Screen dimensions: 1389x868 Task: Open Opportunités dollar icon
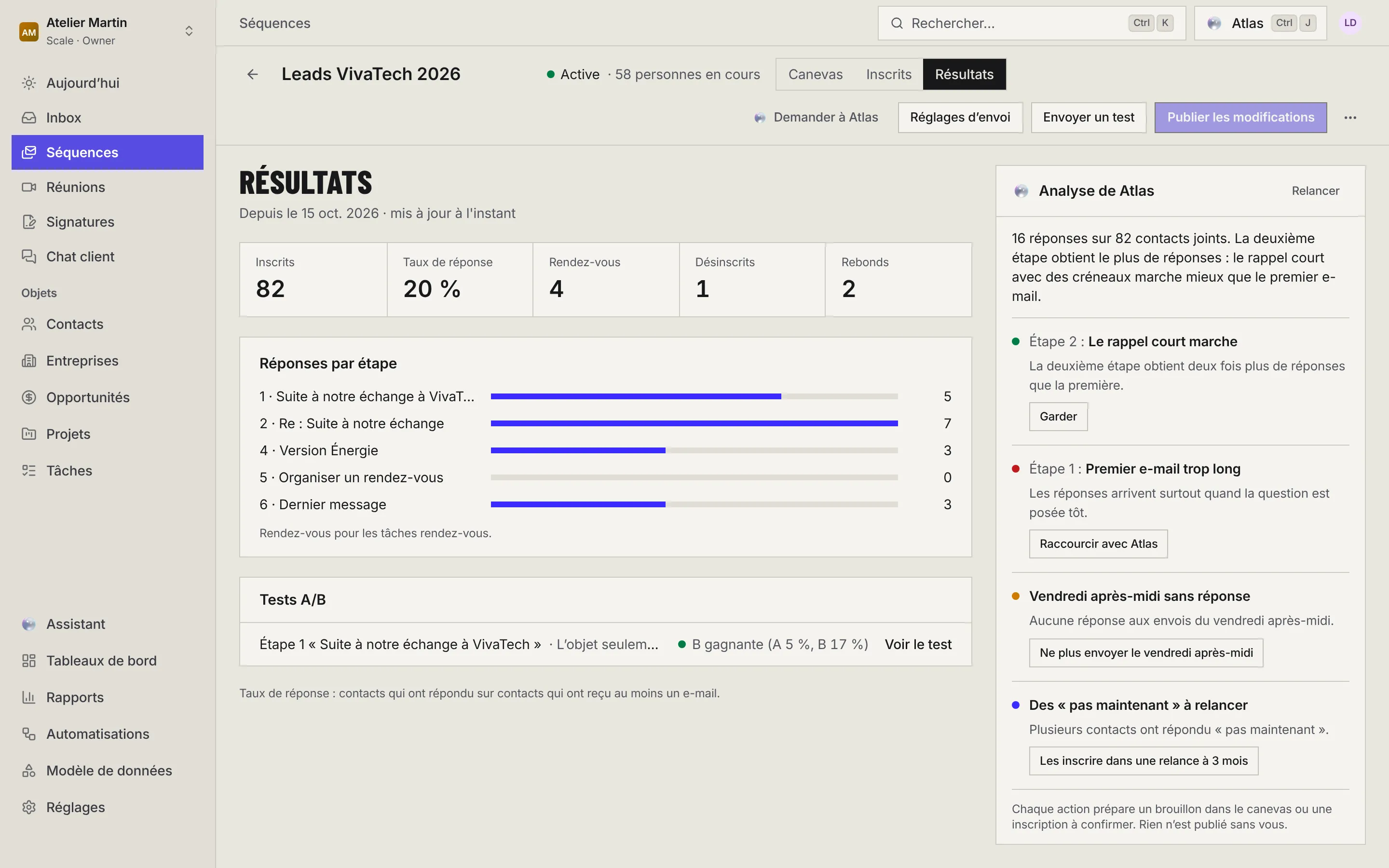point(29,397)
